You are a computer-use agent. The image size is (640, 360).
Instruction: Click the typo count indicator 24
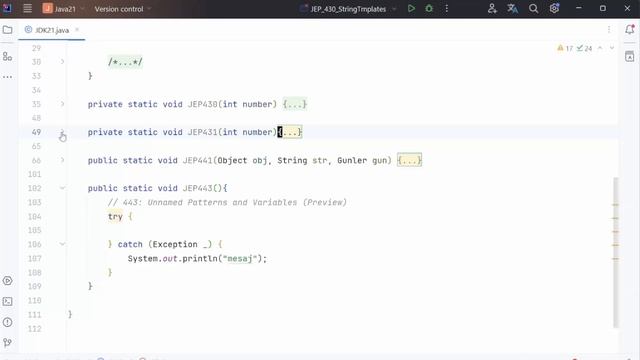(x=584, y=48)
